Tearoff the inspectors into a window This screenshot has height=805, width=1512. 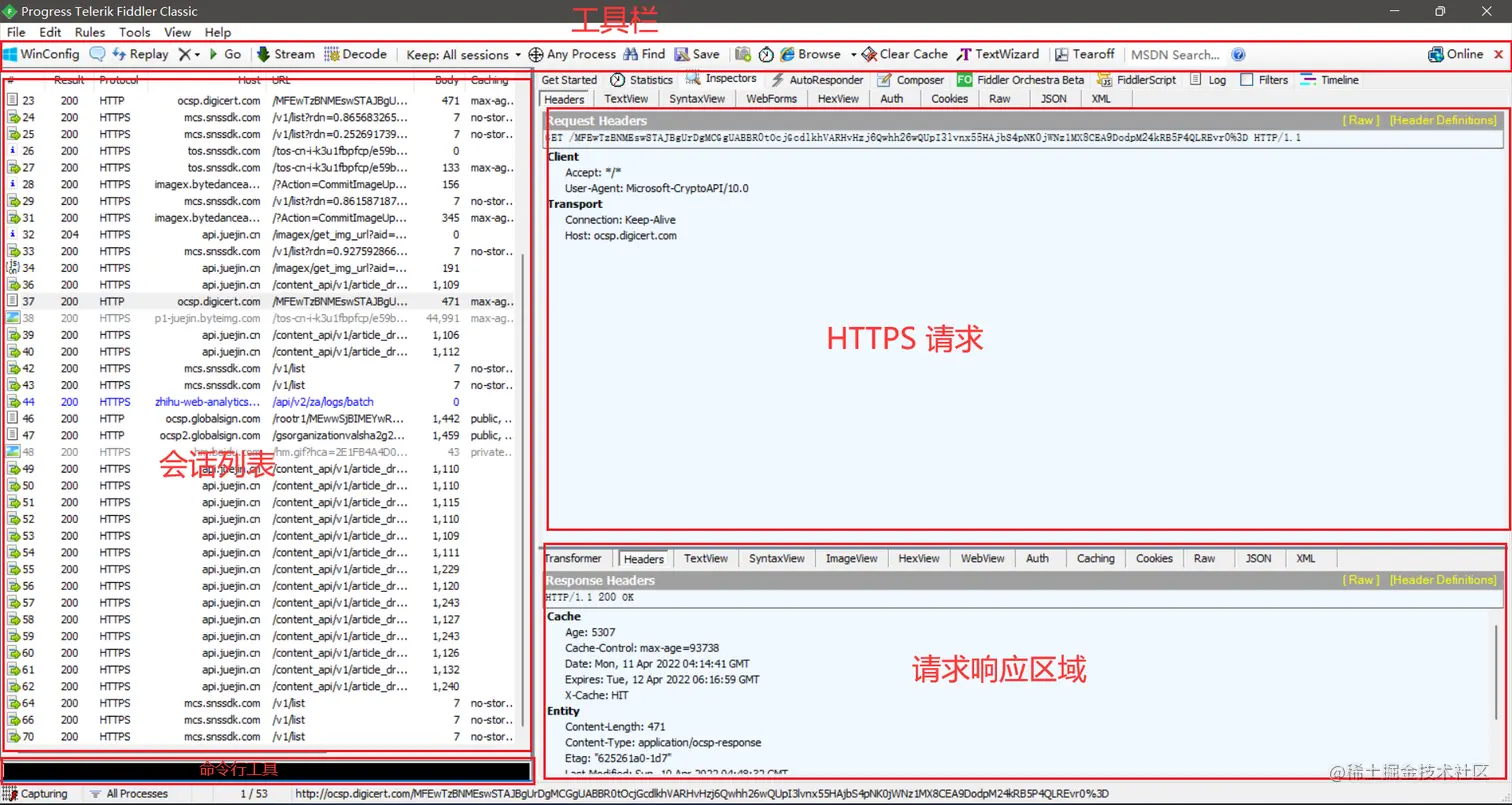pyautogui.click(x=1085, y=54)
